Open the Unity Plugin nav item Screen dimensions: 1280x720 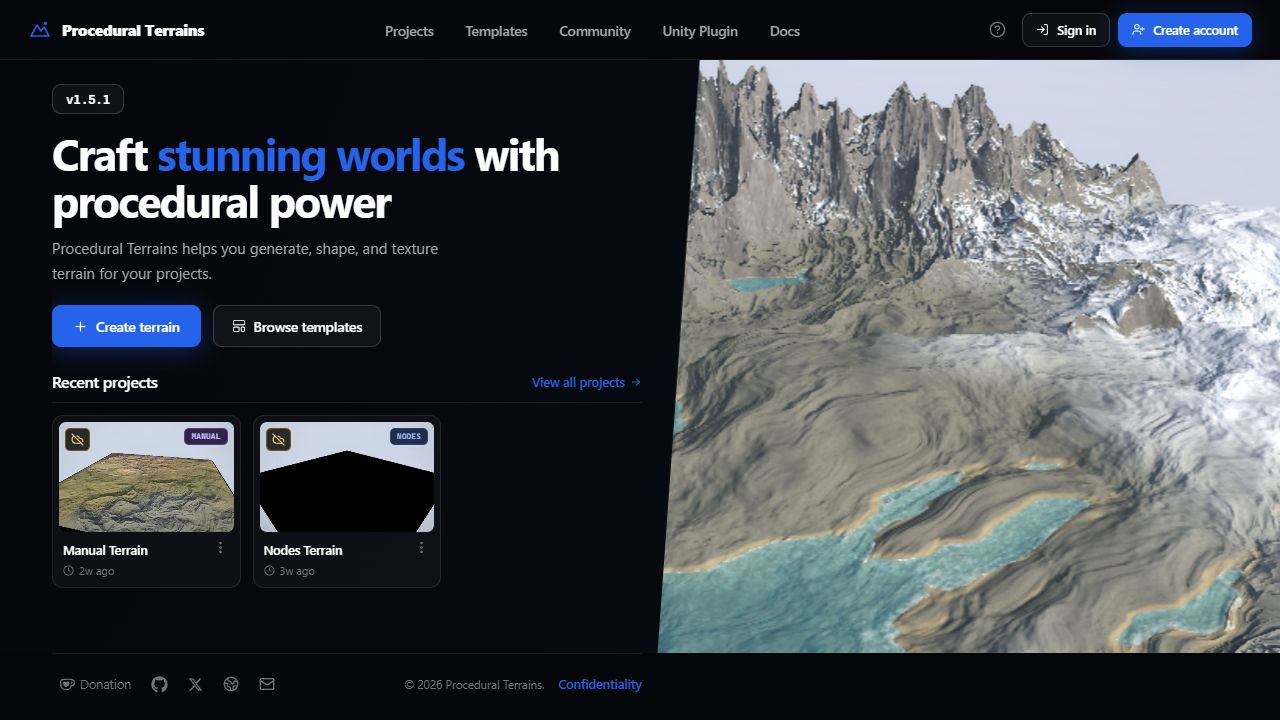click(x=700, y=31)
